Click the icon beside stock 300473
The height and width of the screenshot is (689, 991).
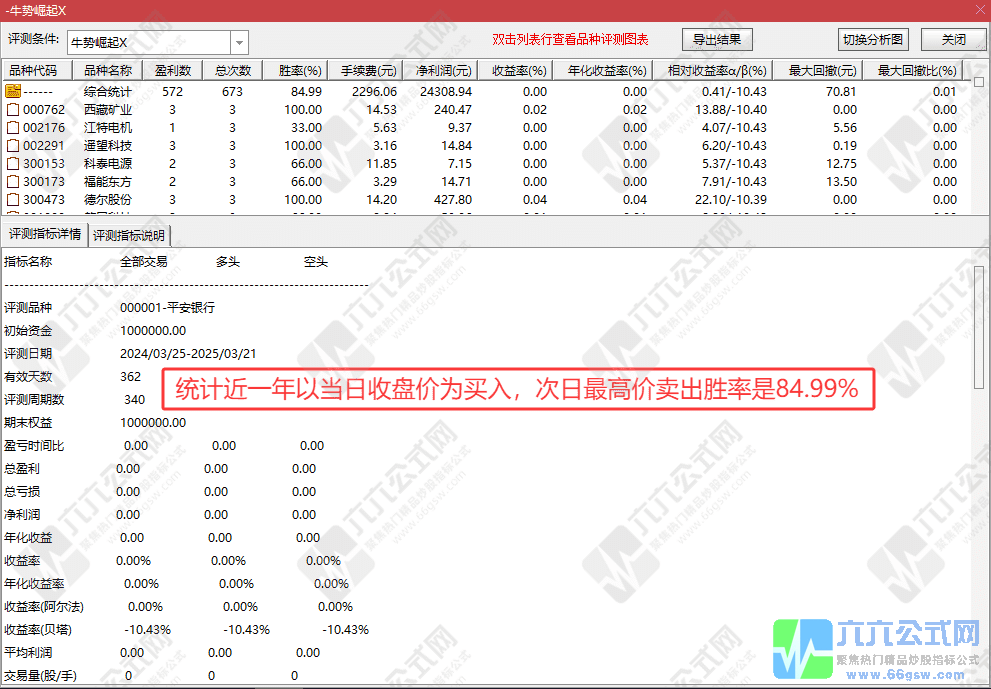(x=13, y=199)
